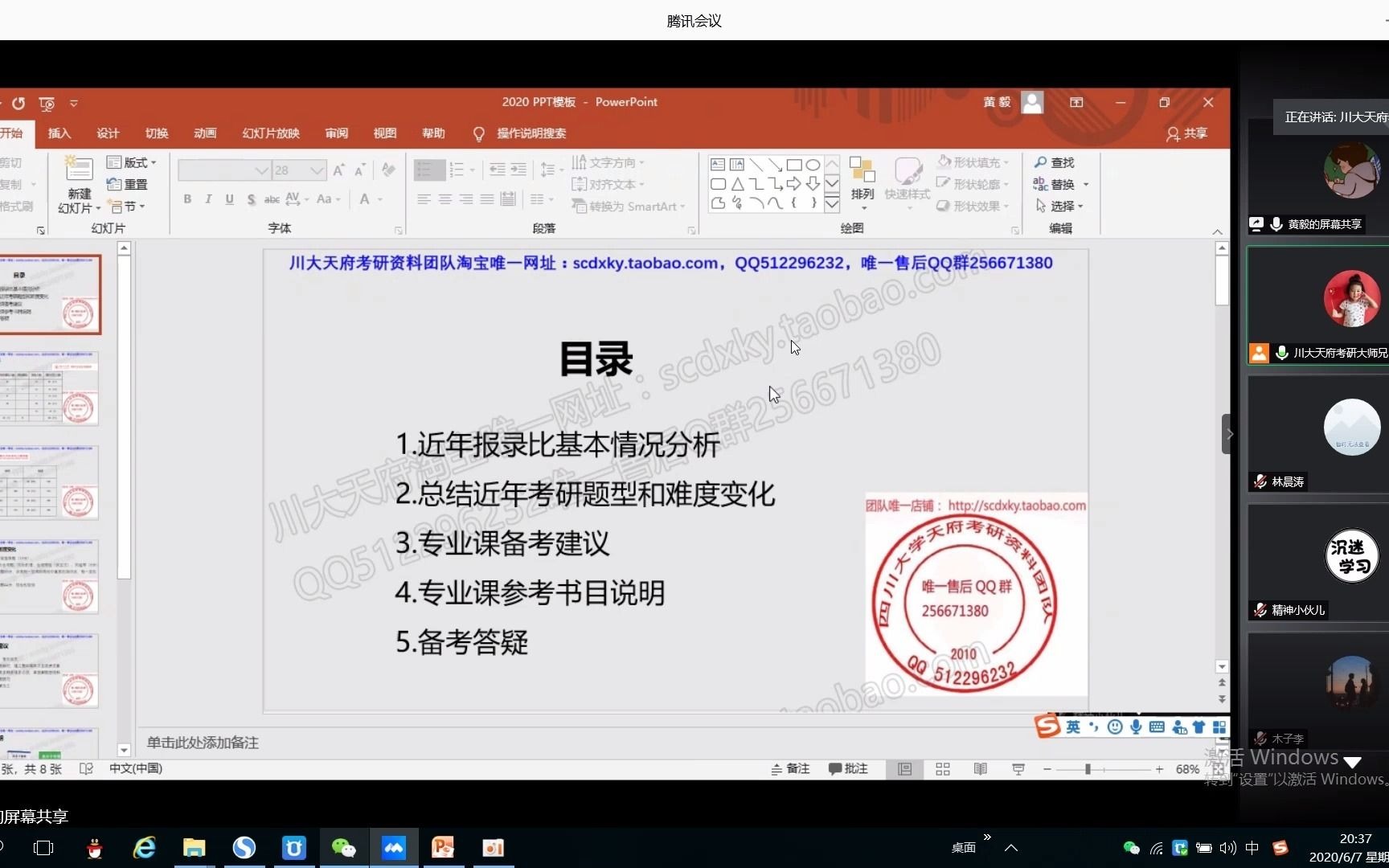This screenshot has width=1389, height=868.
Task: Open the Insert (插入) tab
Action: [x=59, y=133]
